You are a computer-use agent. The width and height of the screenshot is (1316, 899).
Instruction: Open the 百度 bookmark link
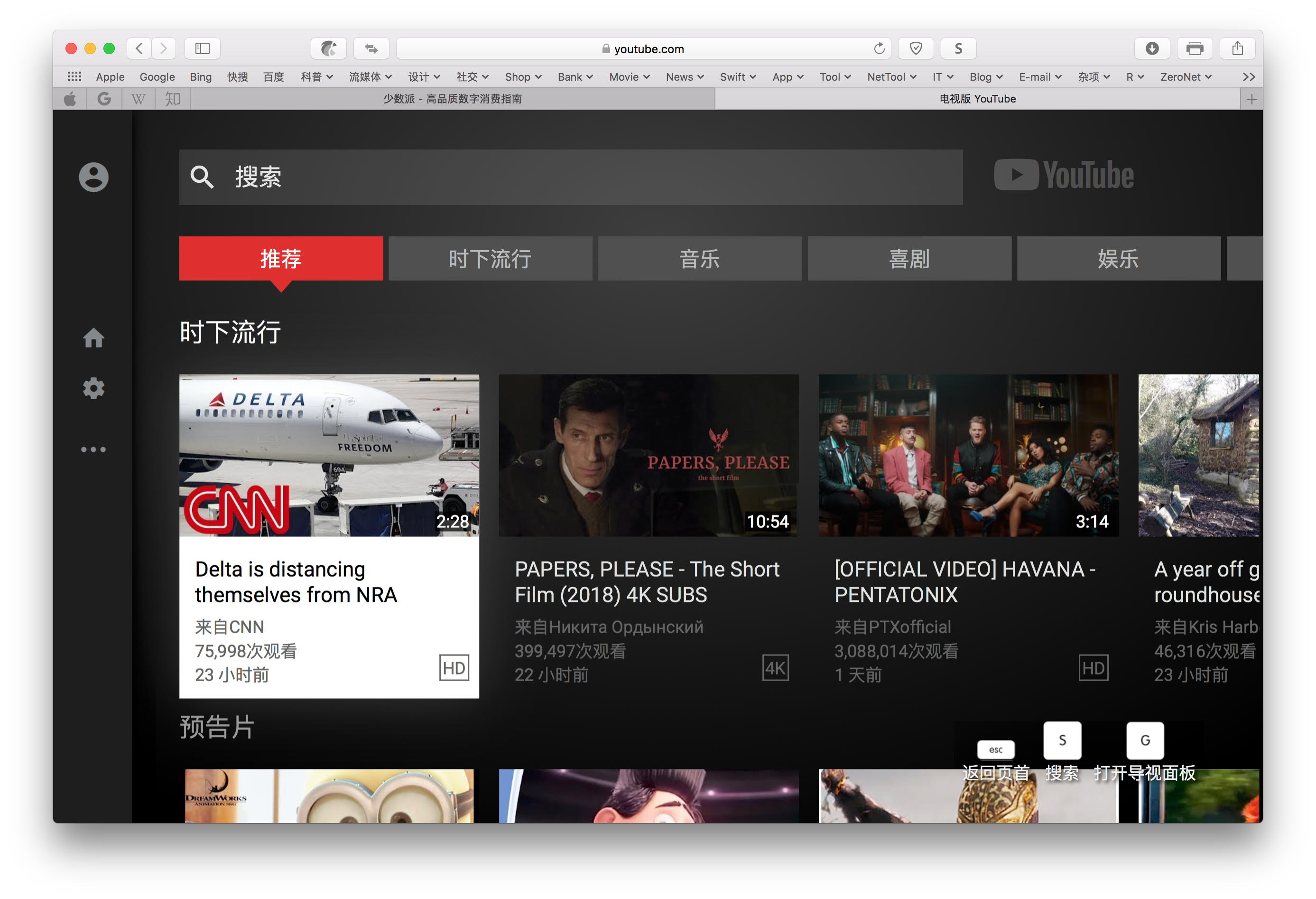(274, 76)
